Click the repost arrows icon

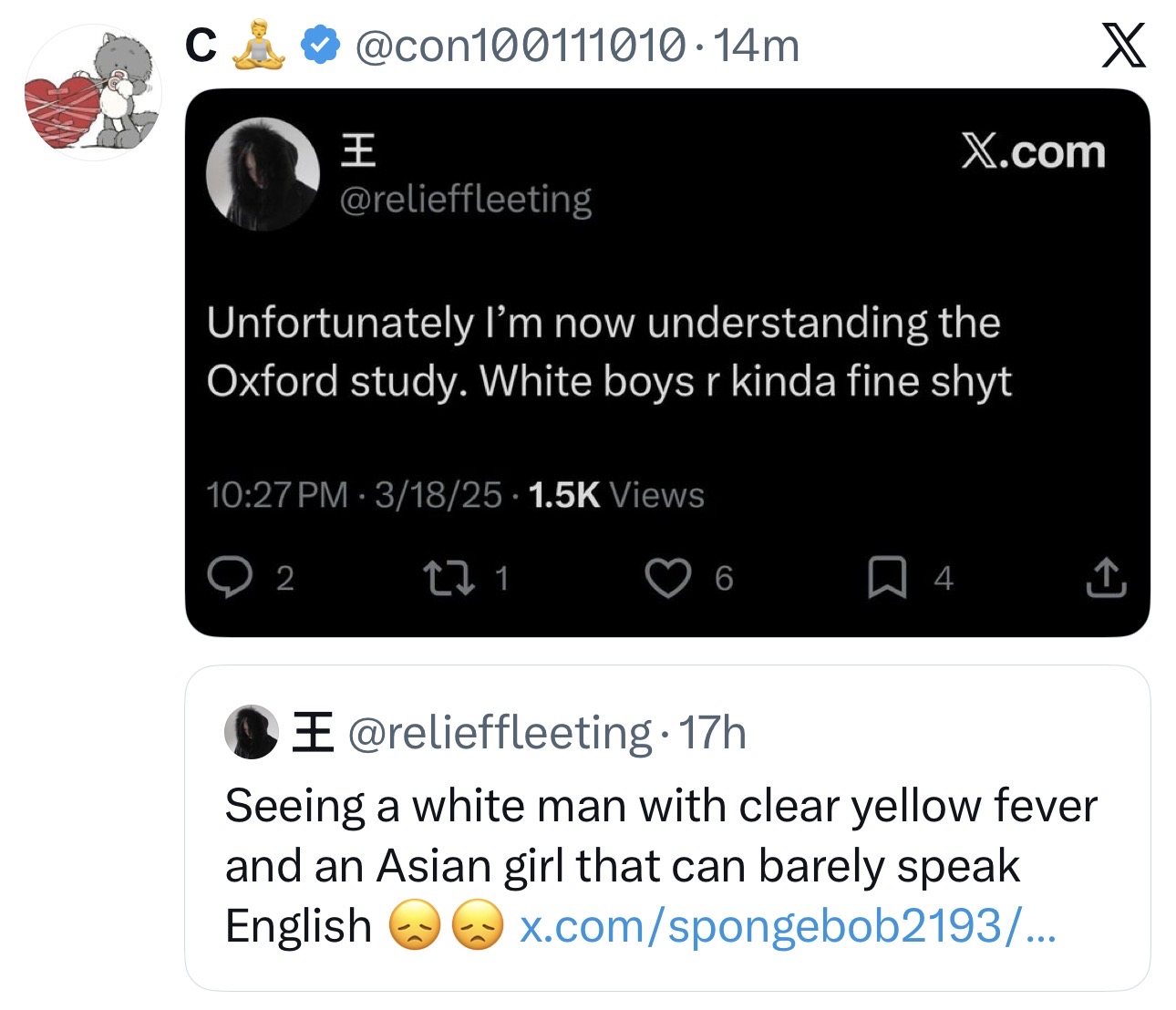tap(449, 577)
